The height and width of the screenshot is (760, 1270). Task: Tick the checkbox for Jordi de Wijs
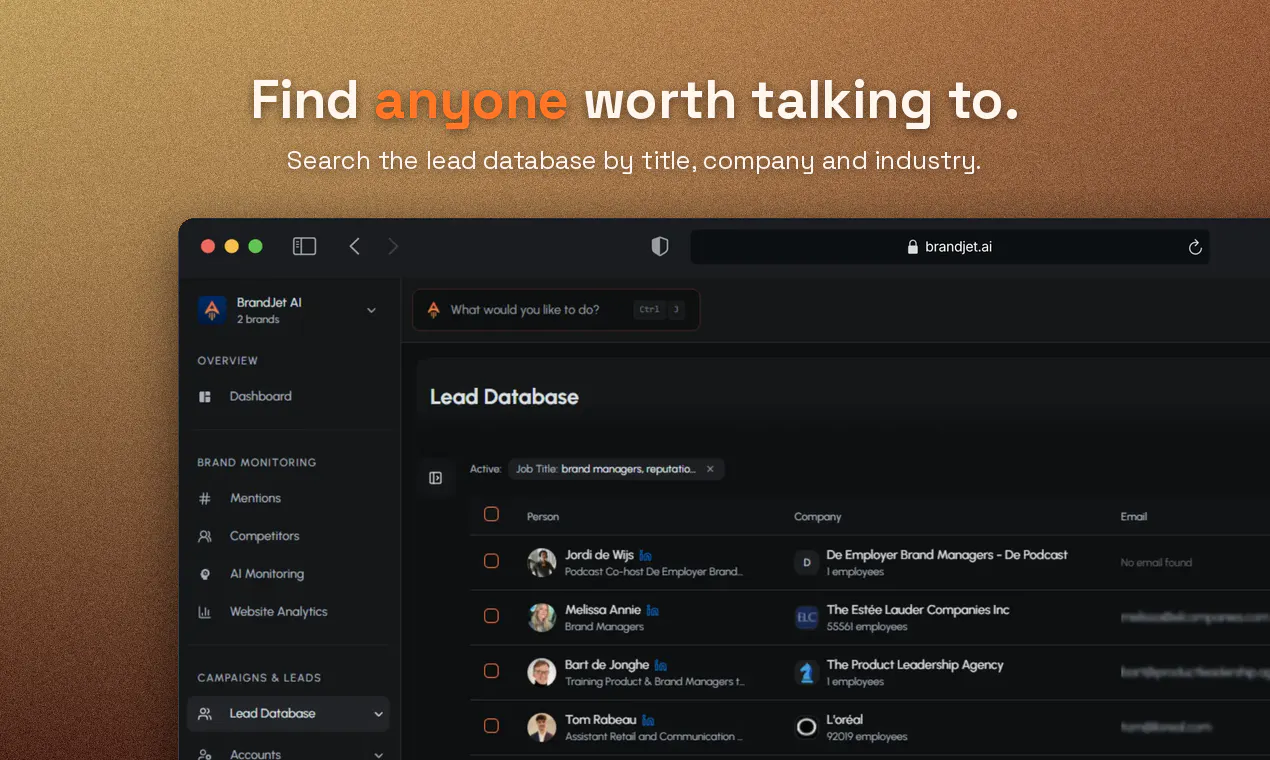[x=491, y=561]
